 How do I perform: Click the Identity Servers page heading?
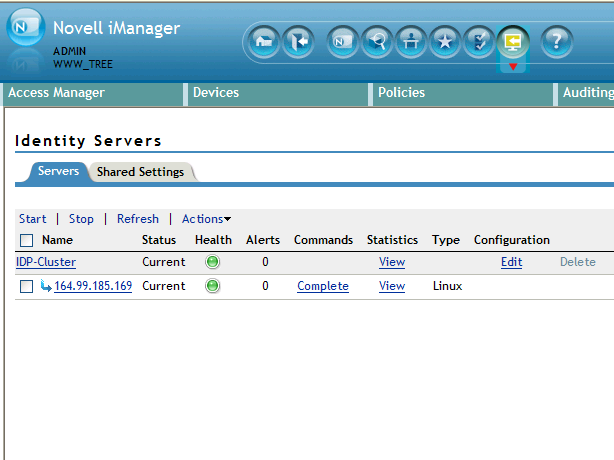pos(88,141)
